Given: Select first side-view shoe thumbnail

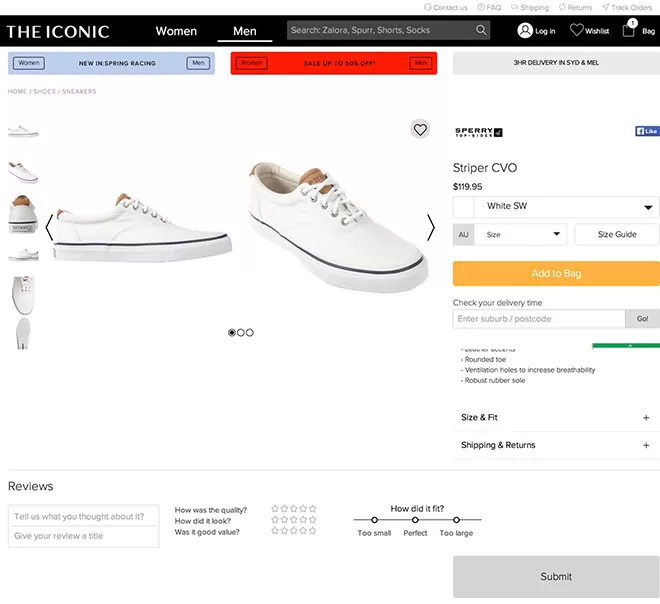Looking at the screenshot, I should coord(23,131).
